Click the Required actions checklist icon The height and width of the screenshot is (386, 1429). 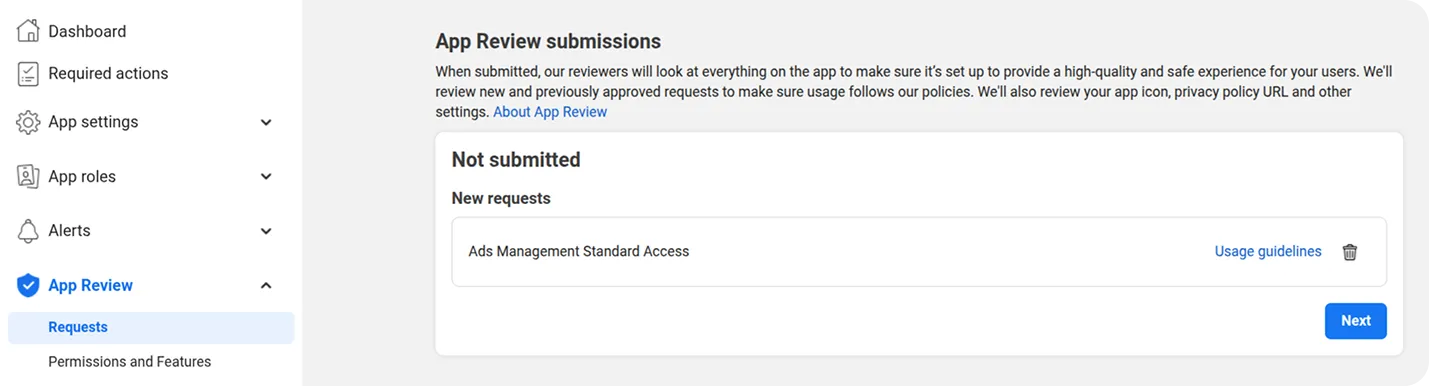click(28, 73)
